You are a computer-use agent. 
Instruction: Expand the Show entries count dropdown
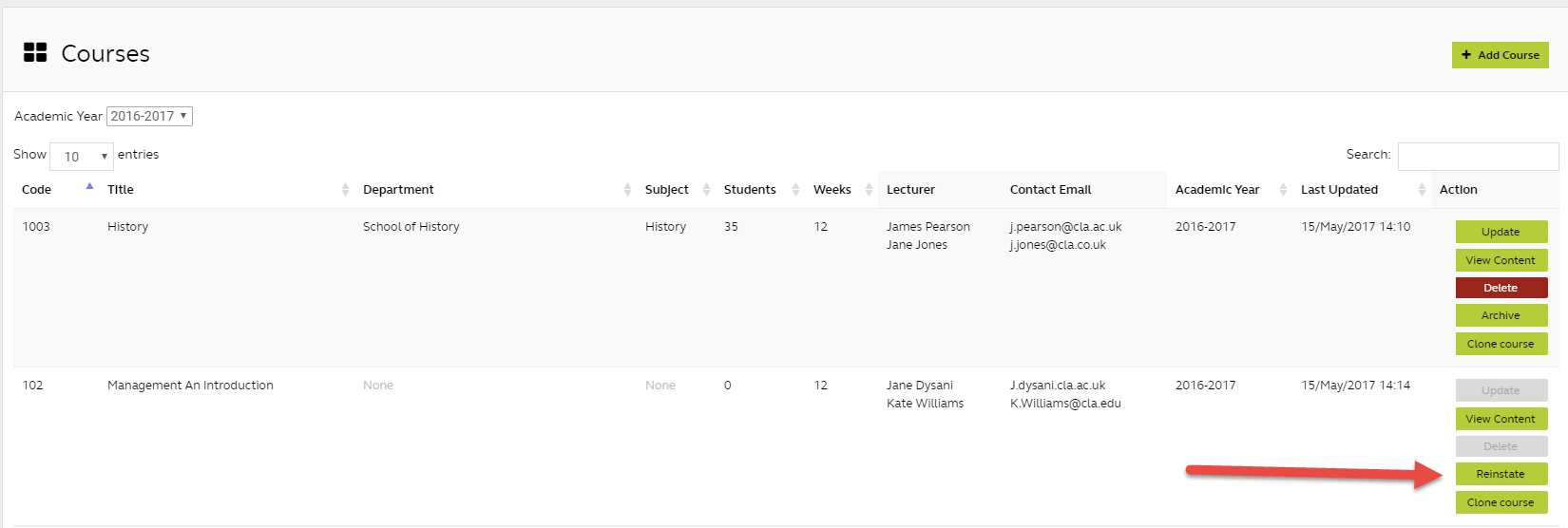pos(82,157)
